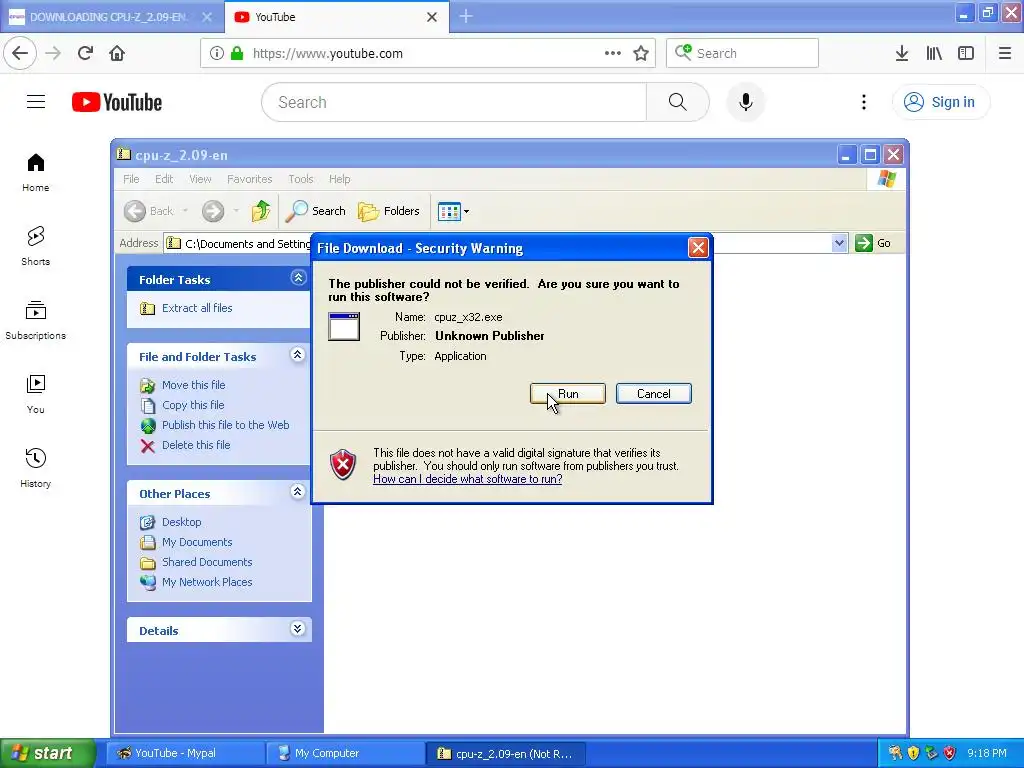This screenshot has width=1024, height=768.
Task: Open Edit menu in cpu-z_2.09-en window
Action: (164, 179)
